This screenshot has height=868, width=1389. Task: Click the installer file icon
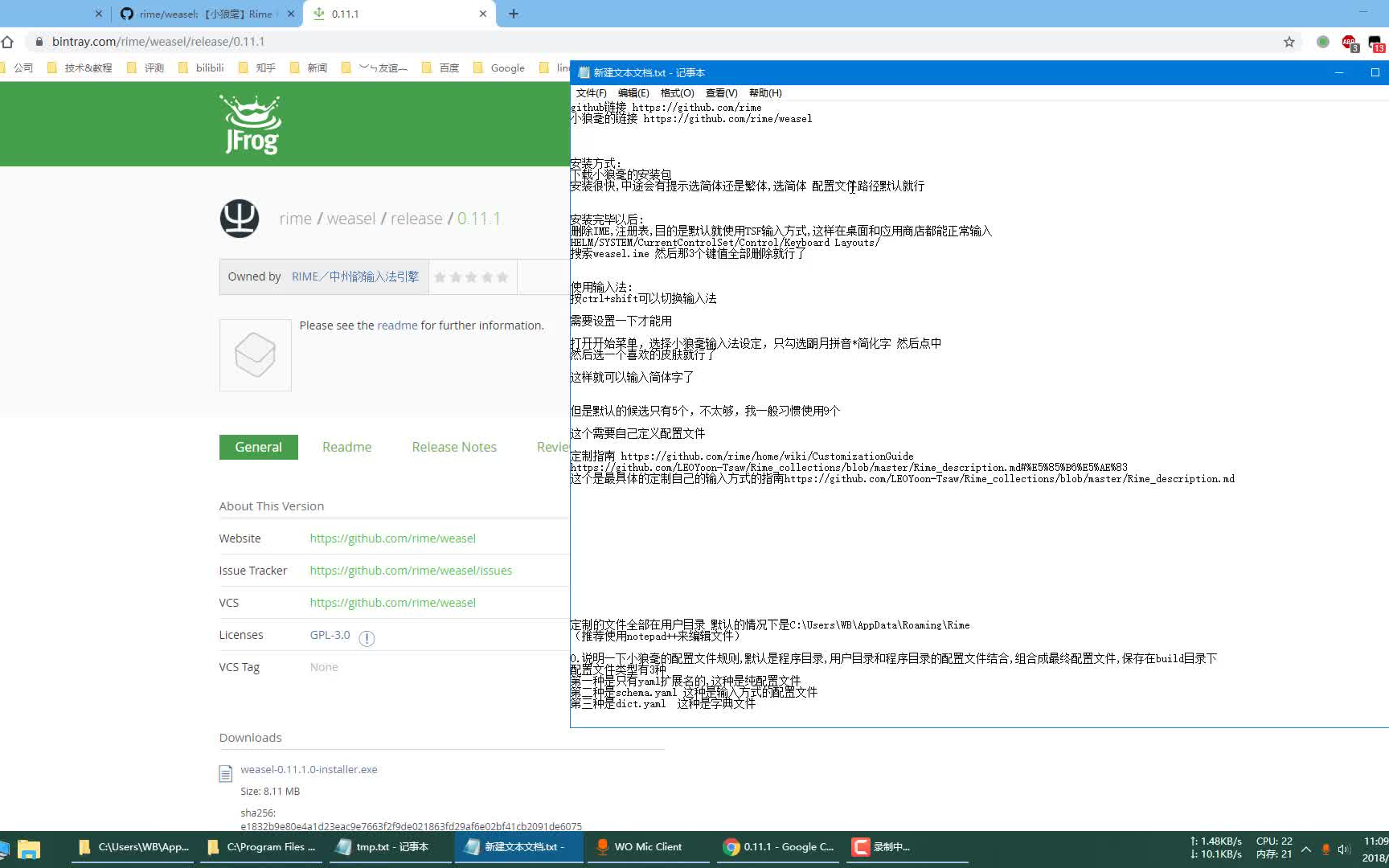point(226,773)
